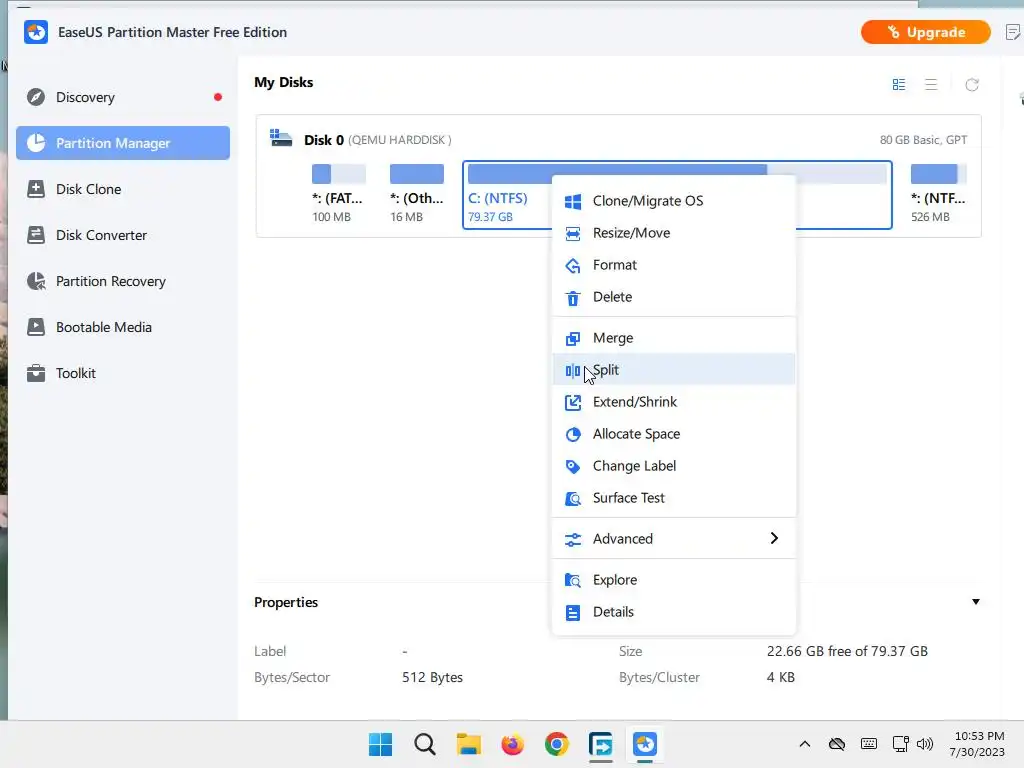Image resolution: width=1024 pixels, height=768 pixels.
Task: Open File Explorer from the taskbar
Action: tap(468, 744)
